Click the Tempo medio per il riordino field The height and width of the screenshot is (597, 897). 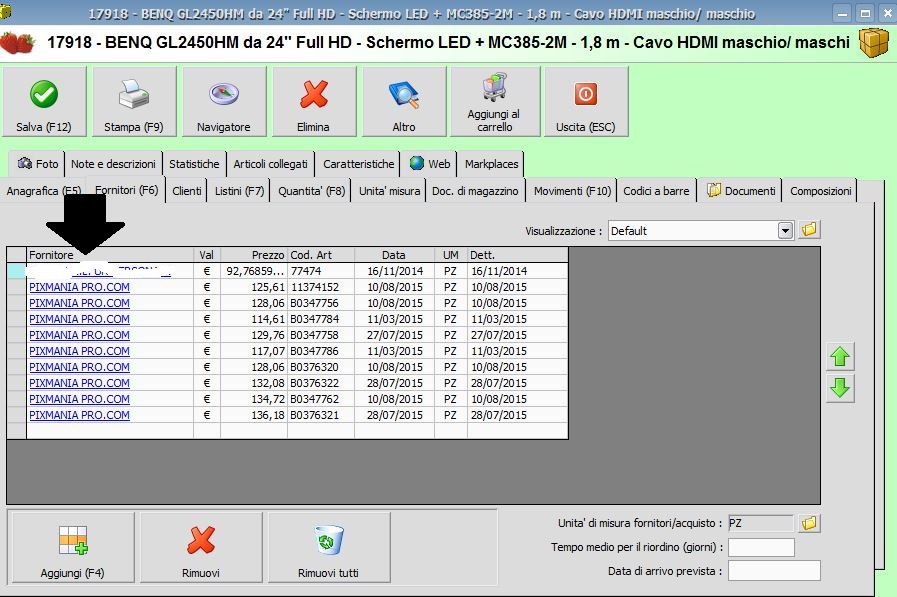[761, 547]
